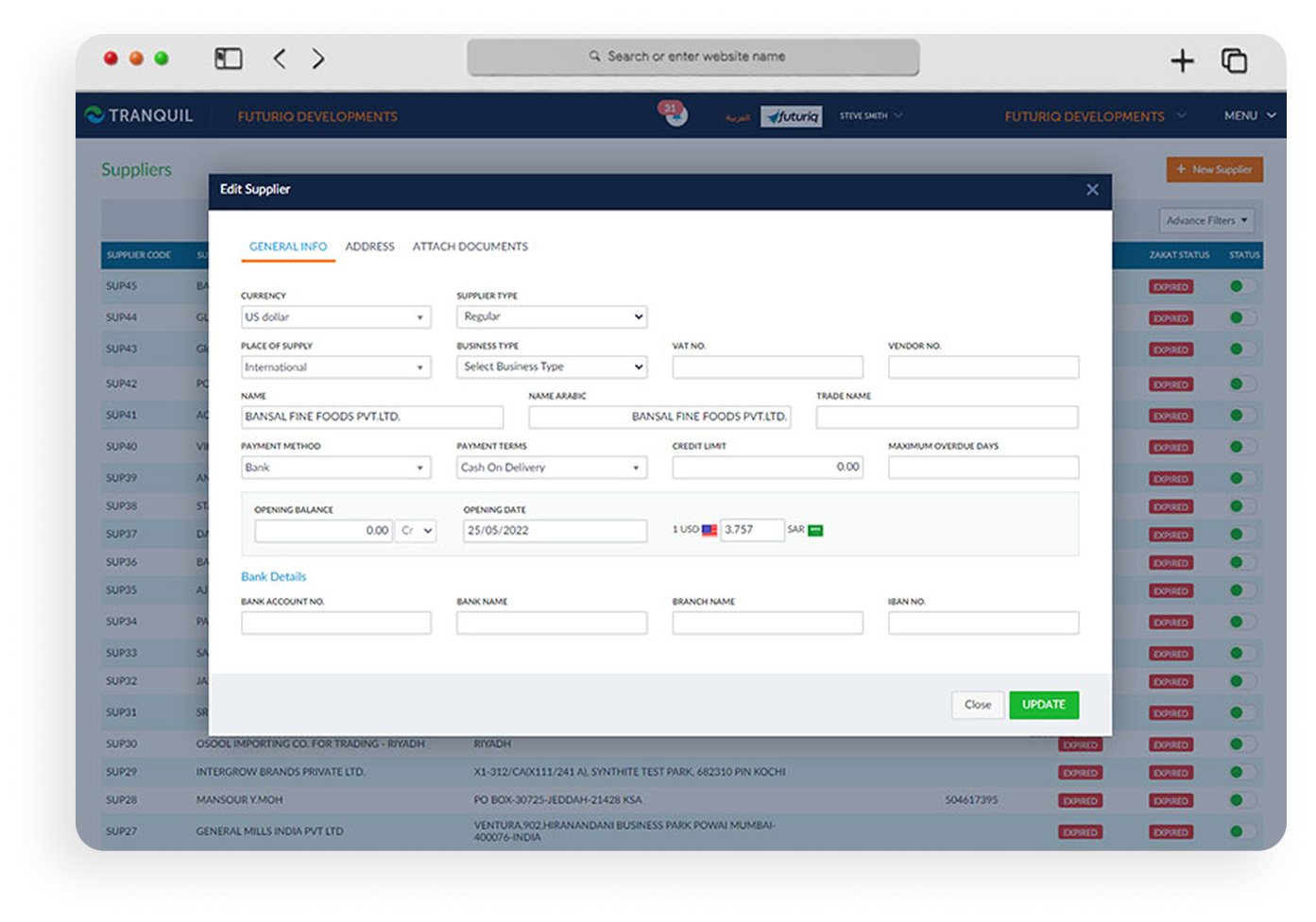The image size is (1316, 922).
Task: Open Payment Terms dropdown Cash On Delivery
Action: coord(552,468)
